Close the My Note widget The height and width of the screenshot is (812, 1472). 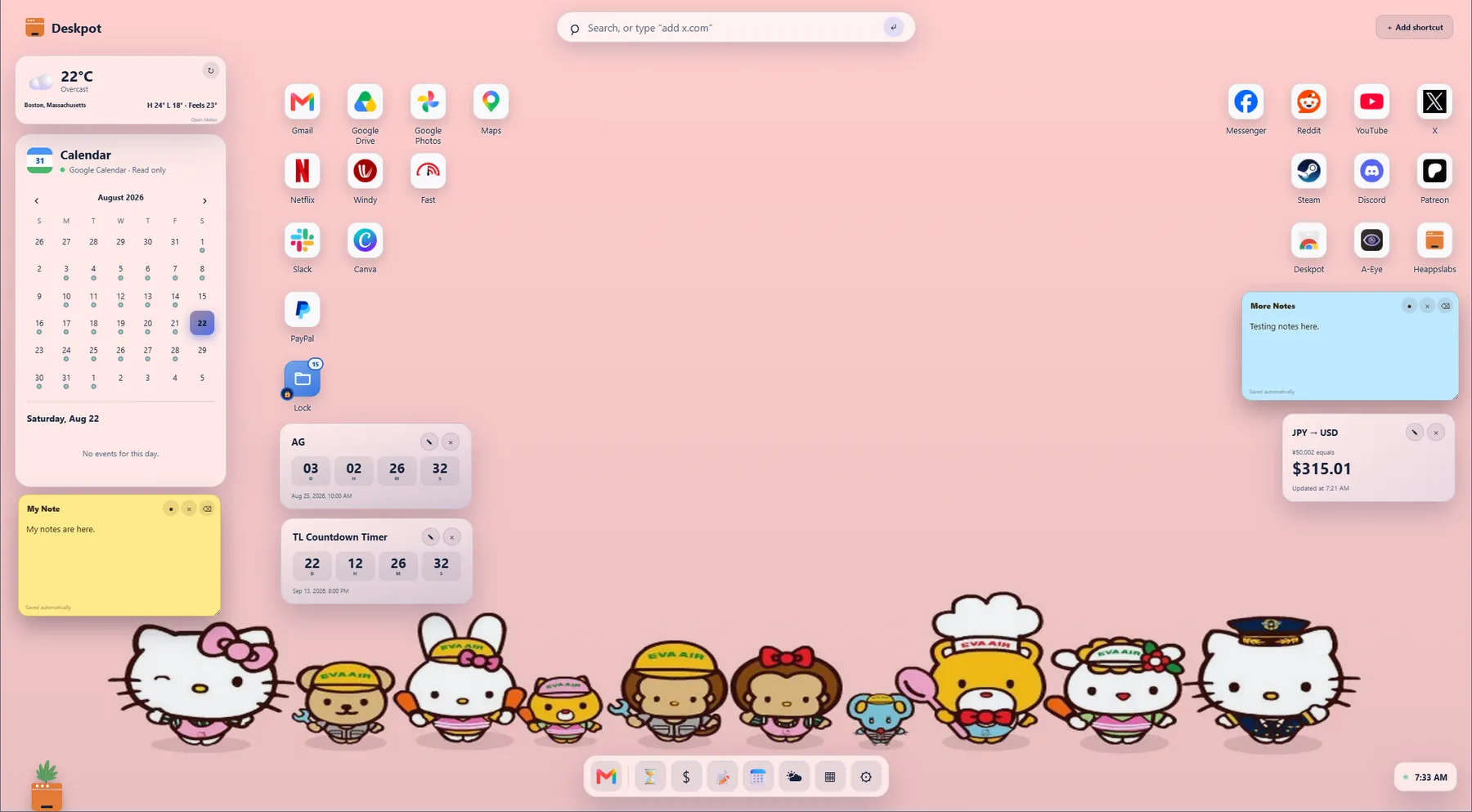(189, 509)
